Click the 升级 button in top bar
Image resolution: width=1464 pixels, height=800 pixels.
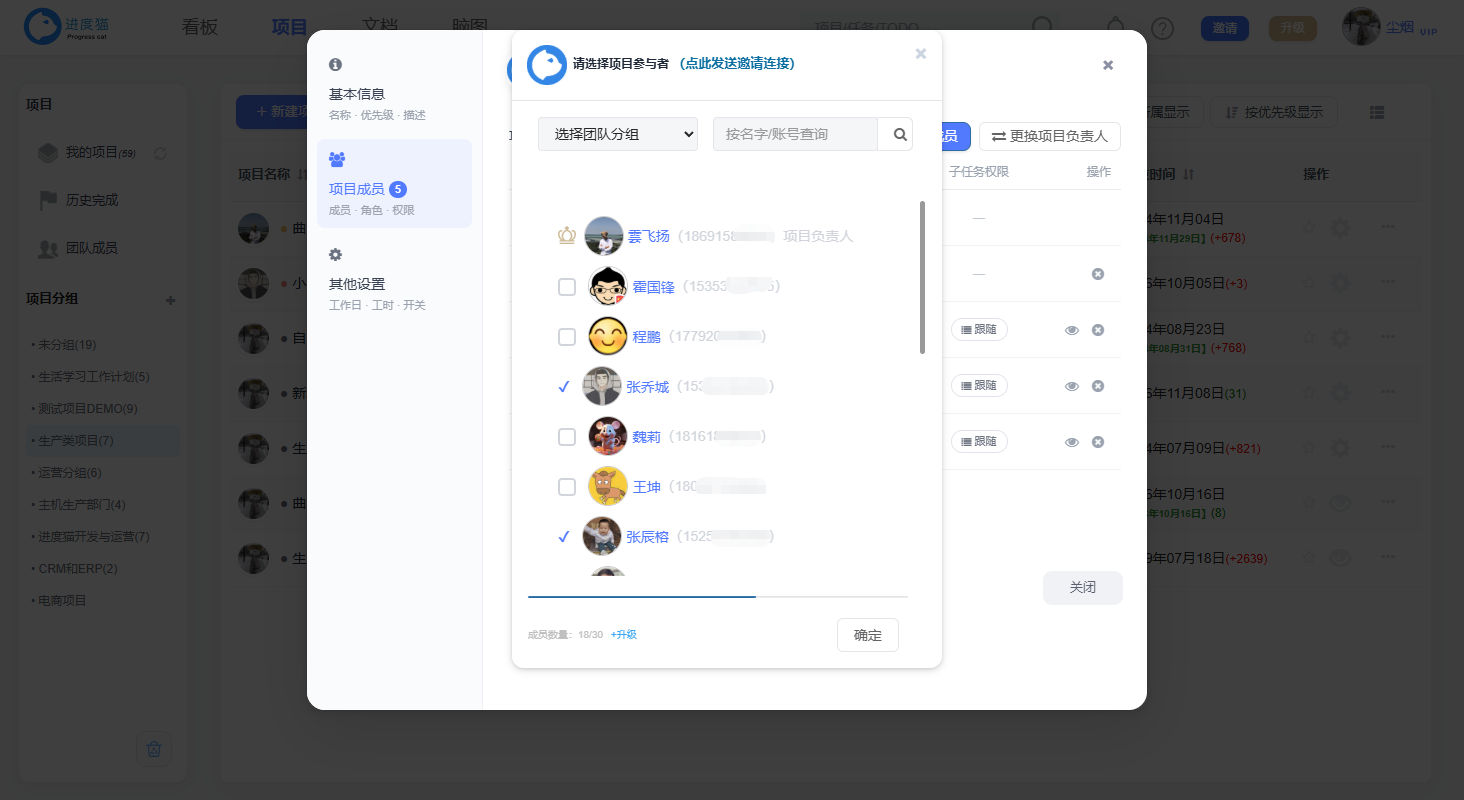click(1293, 28)
